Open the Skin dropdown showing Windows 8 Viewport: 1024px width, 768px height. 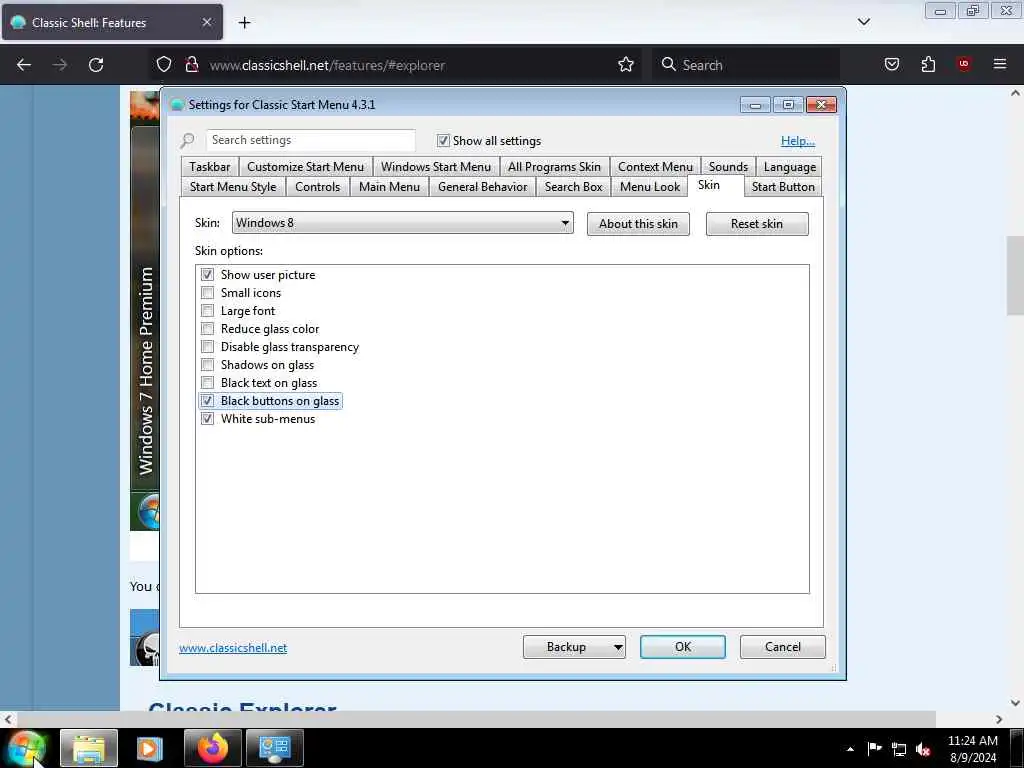(402, 223)
